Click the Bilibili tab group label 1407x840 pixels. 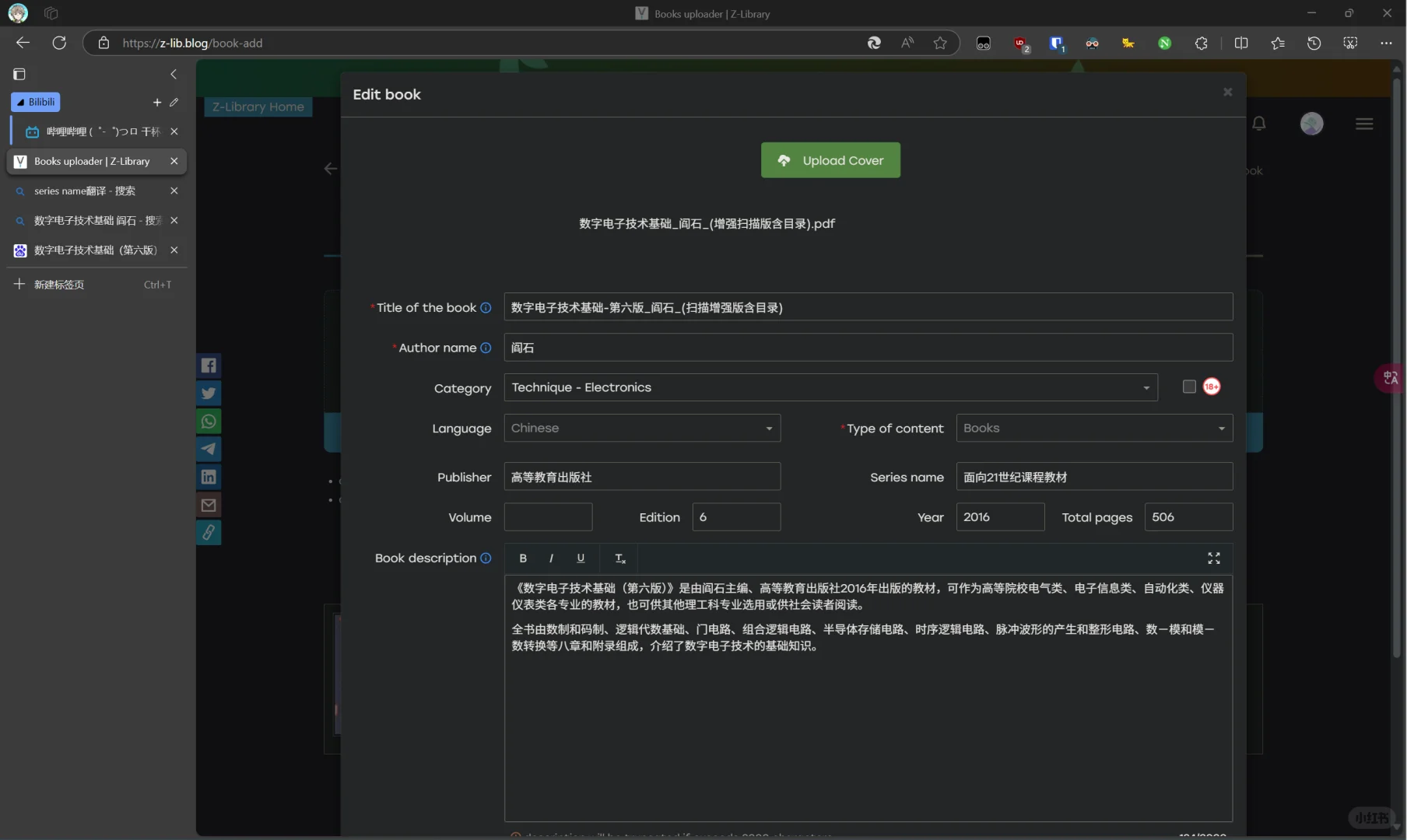tap(36, 102)
